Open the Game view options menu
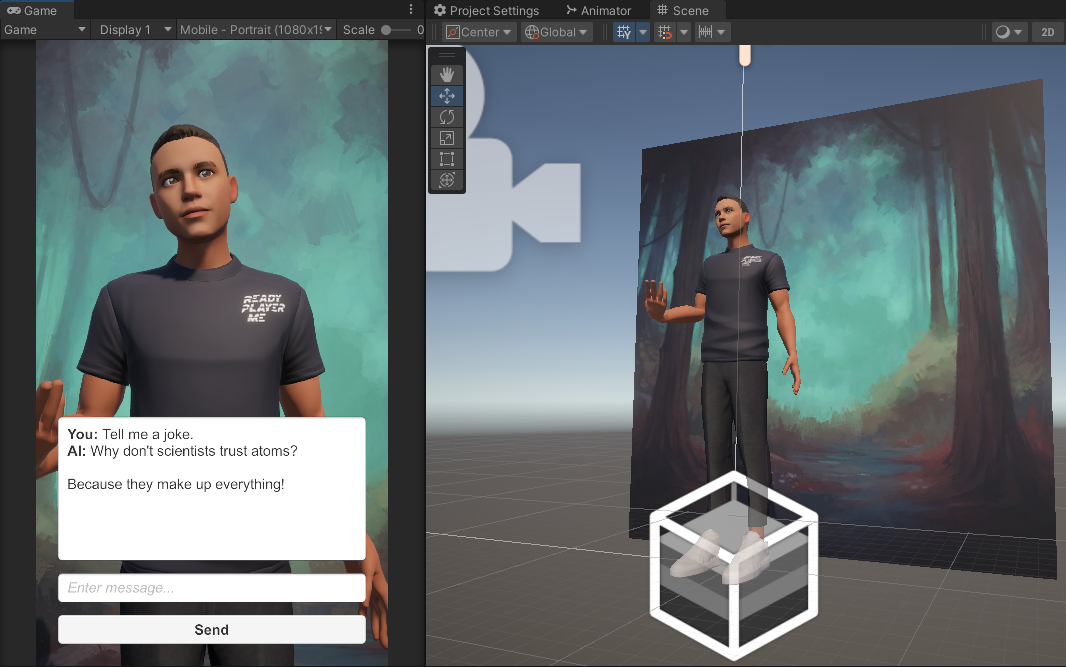The width and height of the screenshot is (1066, 667). click(x=410, y=8)
